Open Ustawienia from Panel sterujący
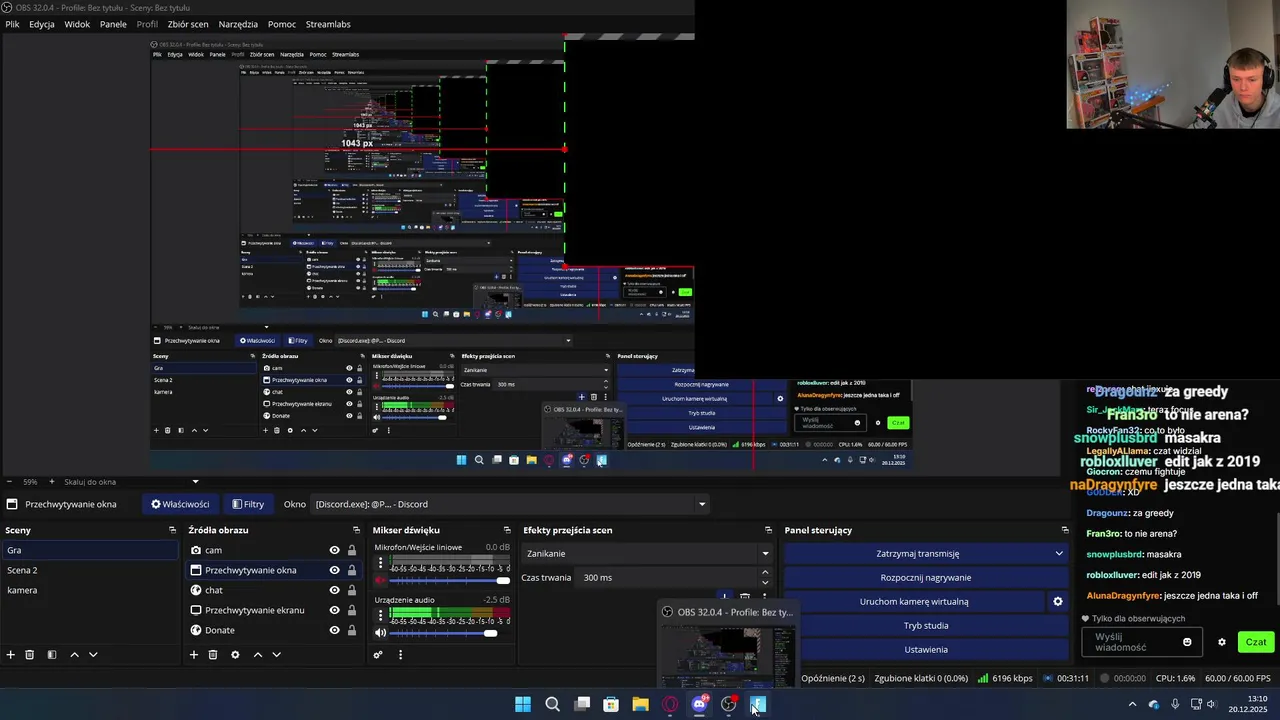Image resolution: width=1280 pixels, height=720 pixels. 926,650
